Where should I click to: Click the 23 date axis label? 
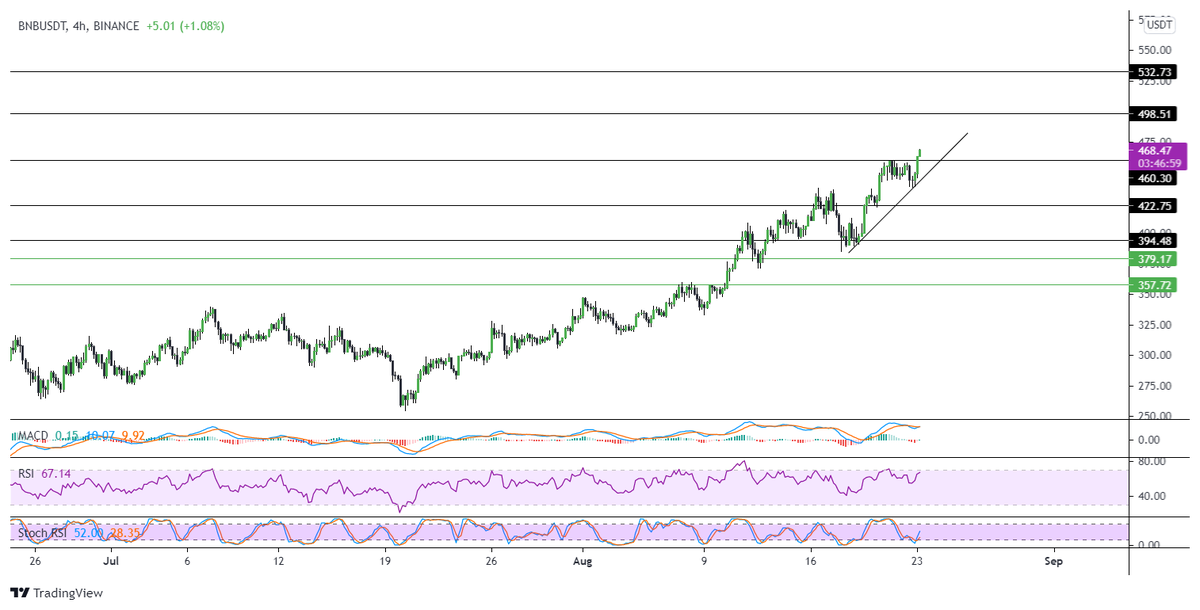pos(915,562)
